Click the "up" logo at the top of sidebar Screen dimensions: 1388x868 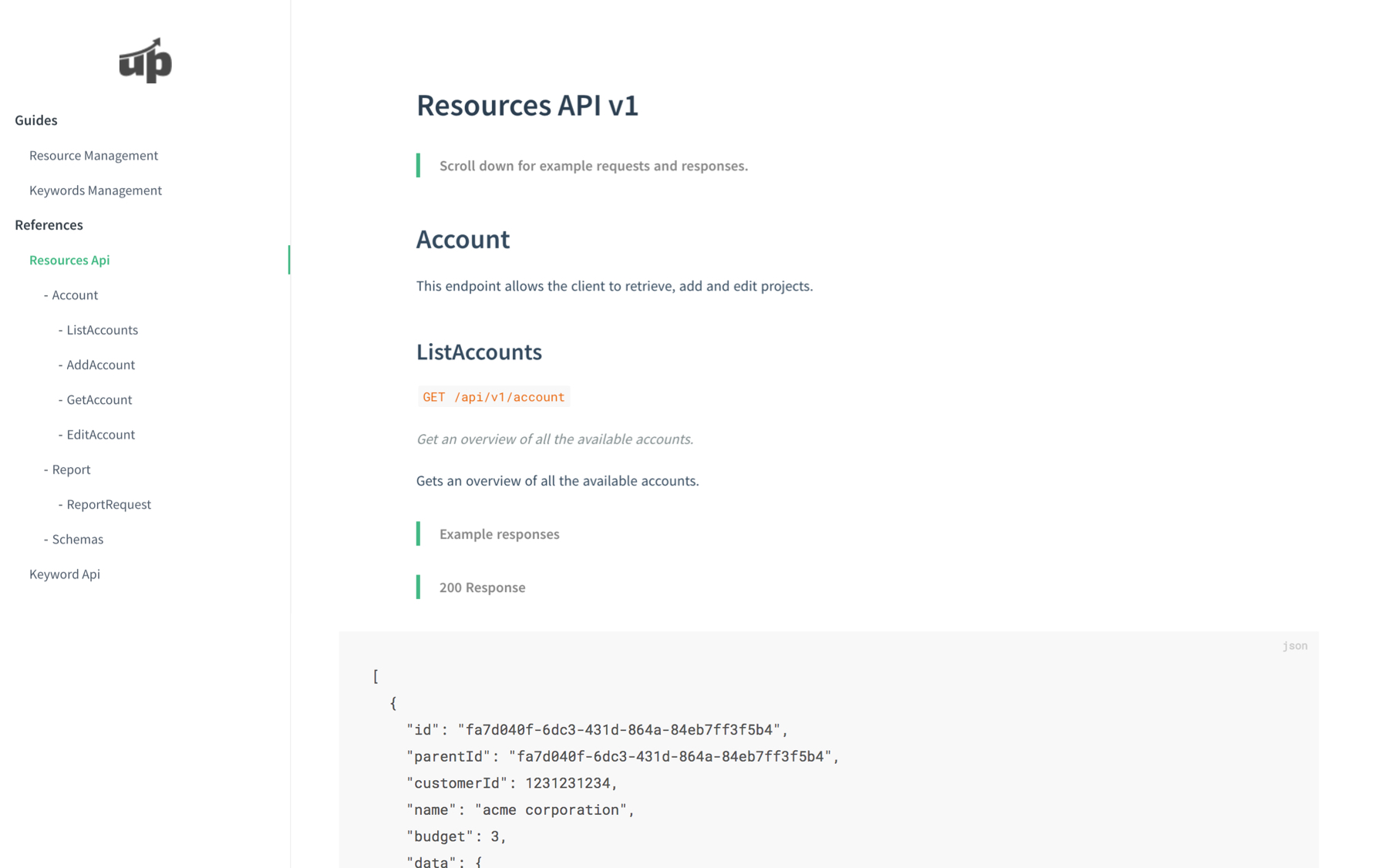[143, 61]
